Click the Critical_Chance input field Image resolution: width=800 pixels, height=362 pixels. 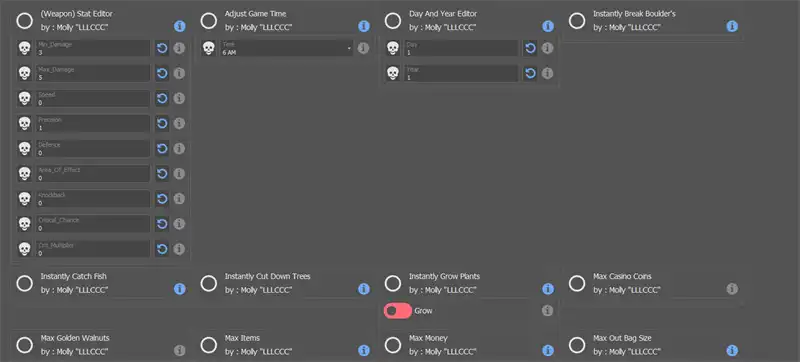[x=93, y=224]
